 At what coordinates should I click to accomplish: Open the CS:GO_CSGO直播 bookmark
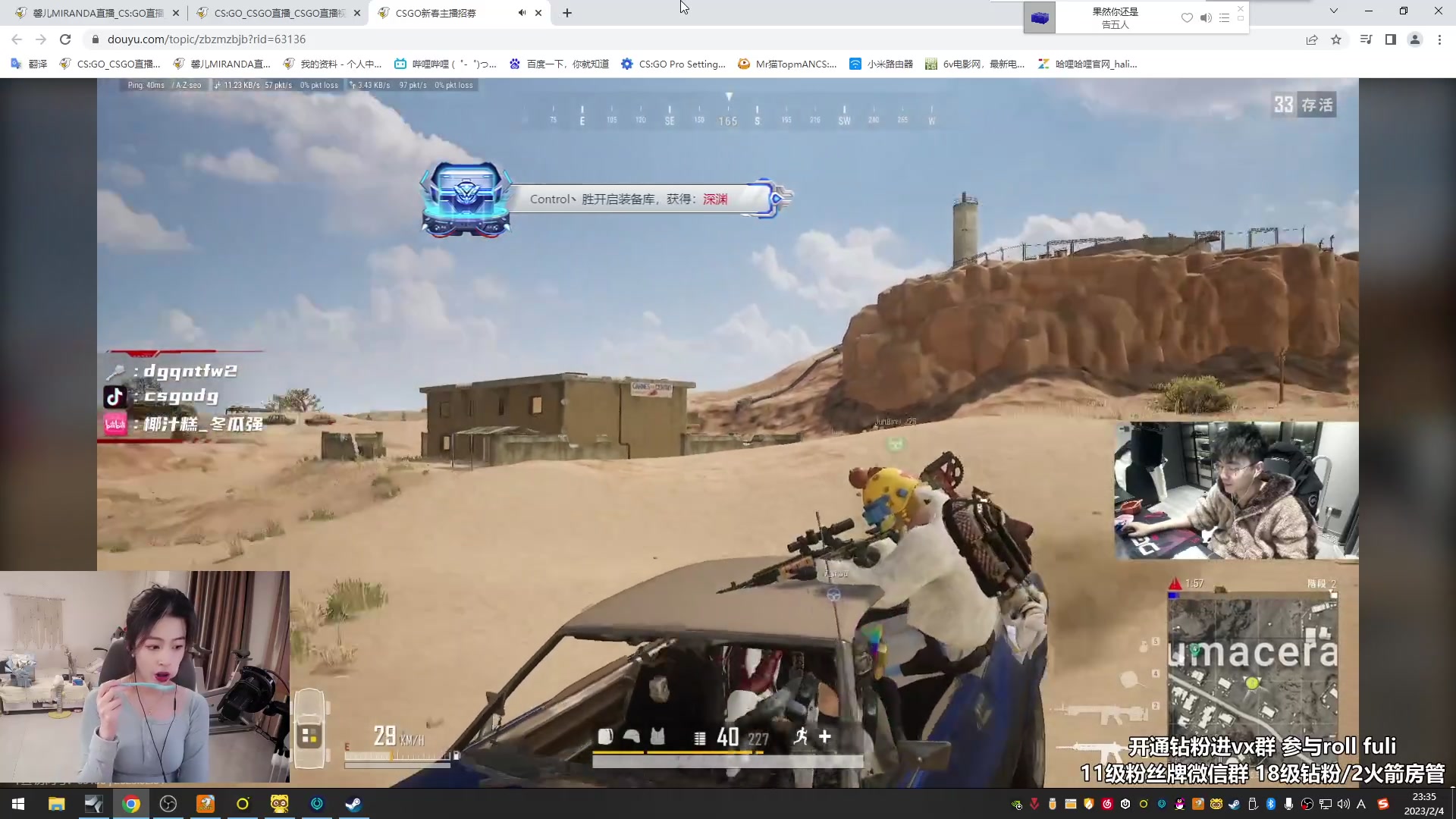[110, 64]
